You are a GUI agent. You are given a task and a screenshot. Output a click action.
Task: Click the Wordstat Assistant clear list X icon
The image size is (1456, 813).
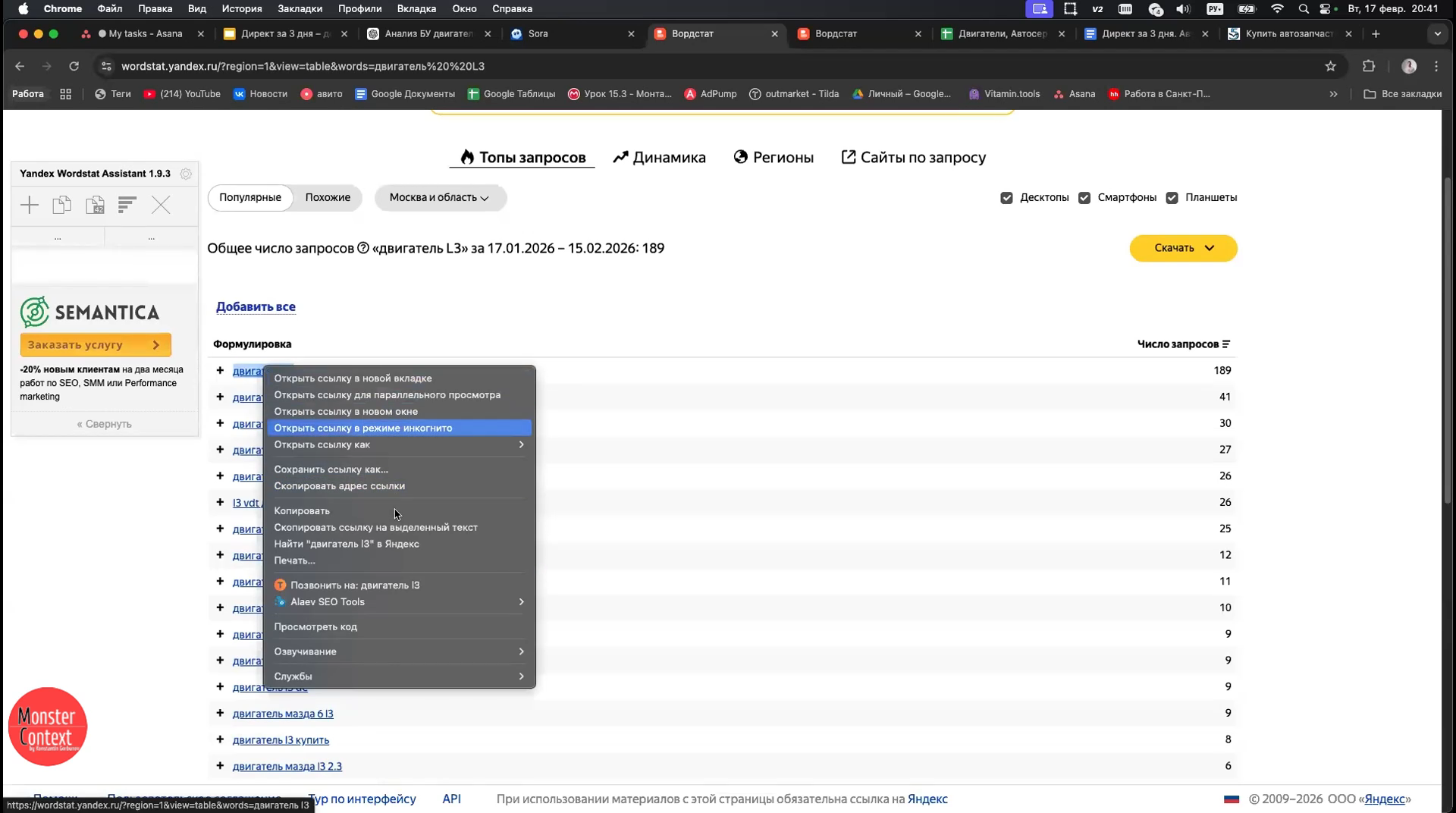coord(161,205)
